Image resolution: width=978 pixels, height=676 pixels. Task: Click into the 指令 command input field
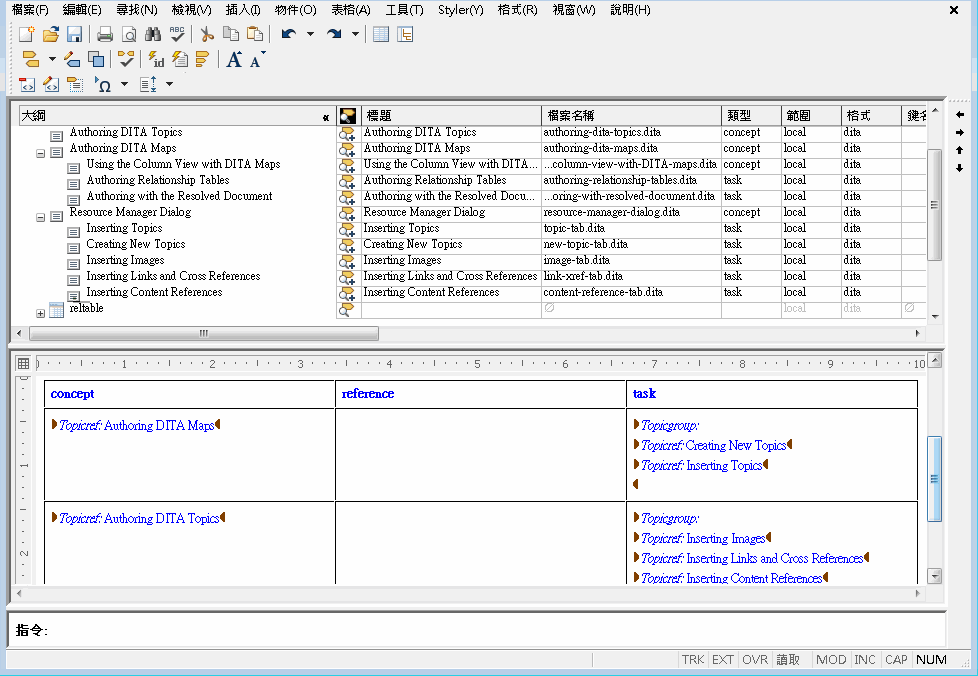496,630
